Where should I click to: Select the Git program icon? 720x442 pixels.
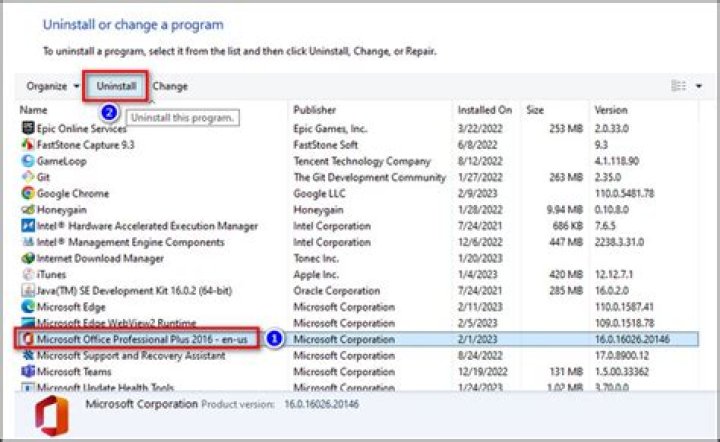pos(28,177)
